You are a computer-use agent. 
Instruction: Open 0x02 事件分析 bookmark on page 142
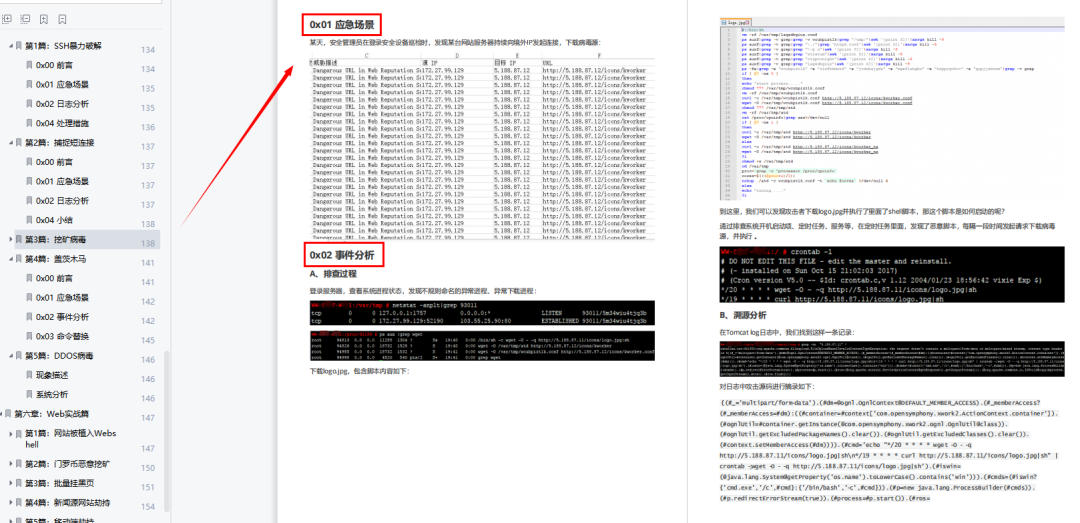coord(62,317)
